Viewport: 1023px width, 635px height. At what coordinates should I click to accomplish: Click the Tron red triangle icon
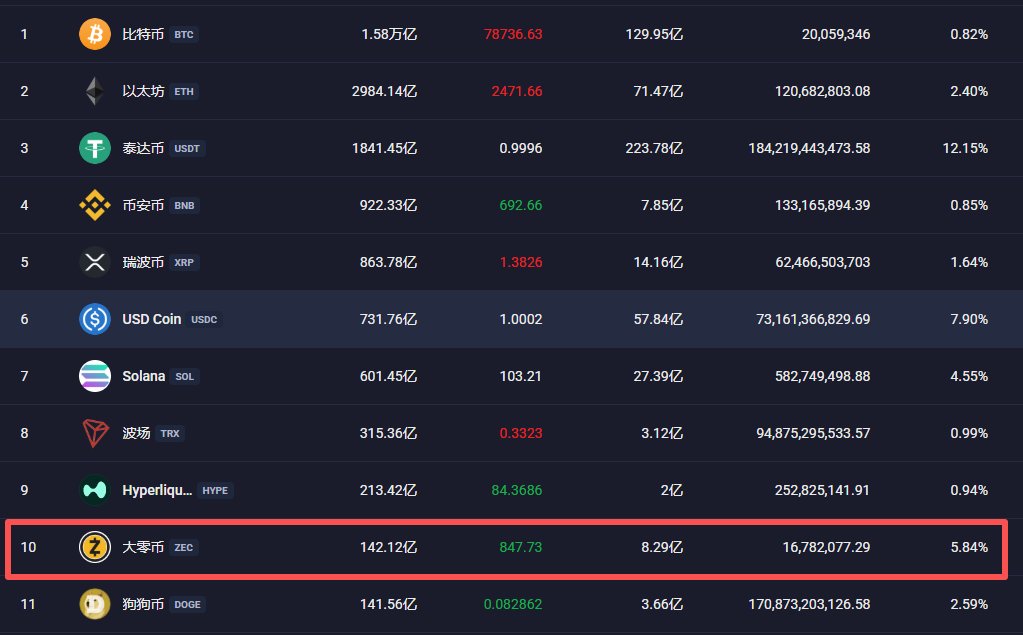pyautogui.click(x=95, y=433)
